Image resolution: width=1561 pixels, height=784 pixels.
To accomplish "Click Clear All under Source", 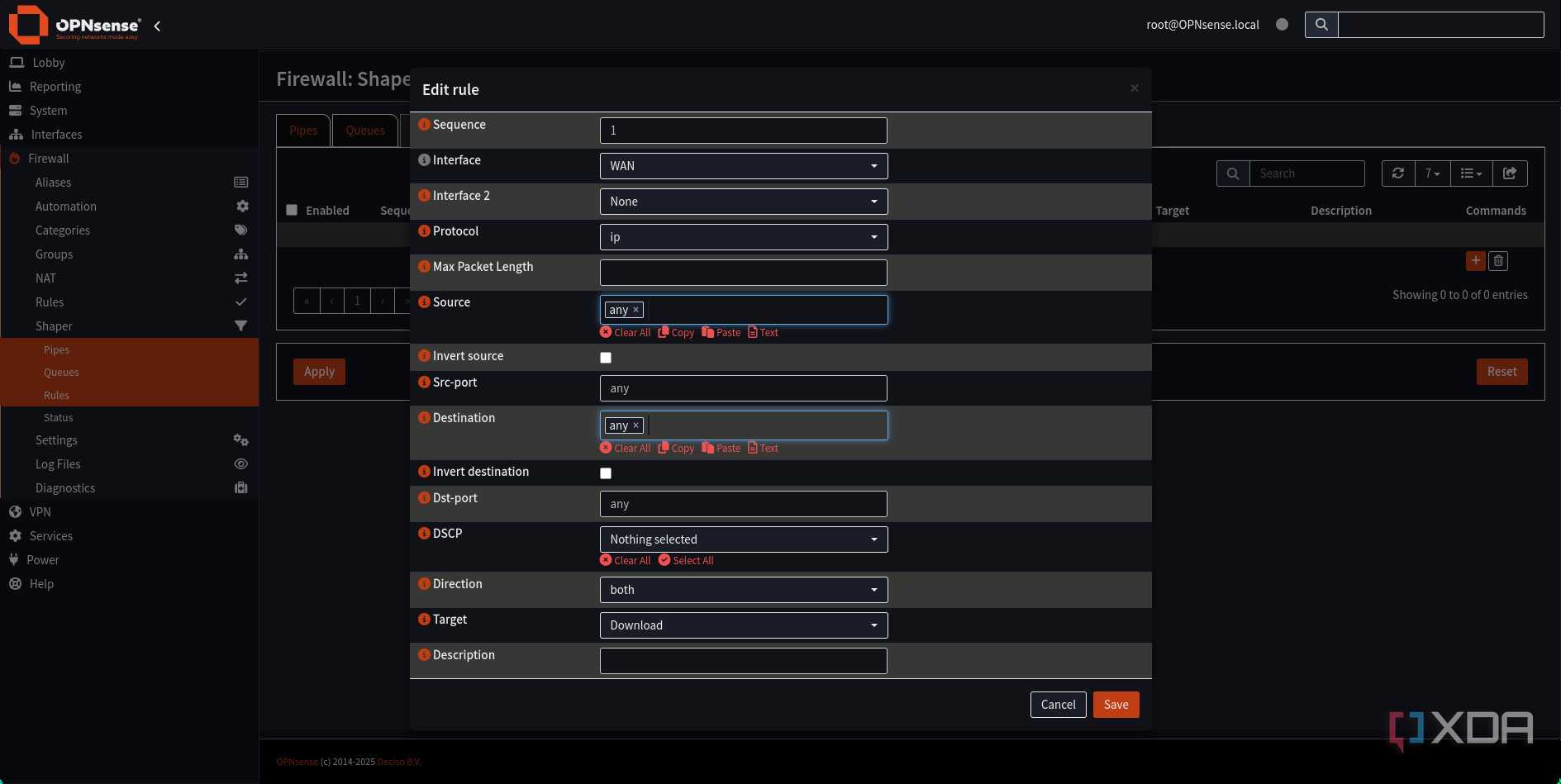I will 626,332.
